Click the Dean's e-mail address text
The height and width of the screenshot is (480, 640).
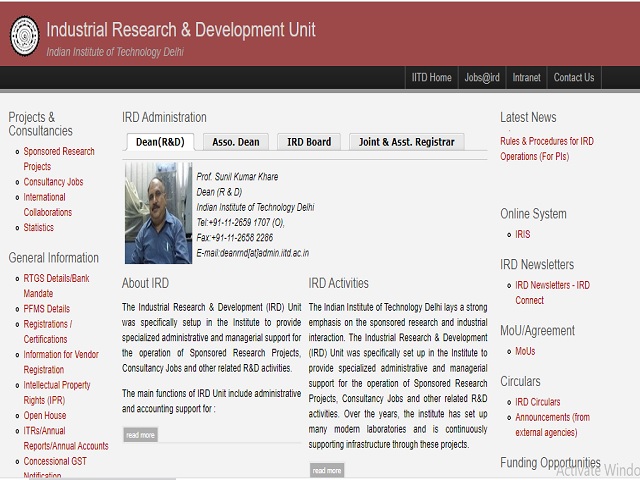pos(253,253)
